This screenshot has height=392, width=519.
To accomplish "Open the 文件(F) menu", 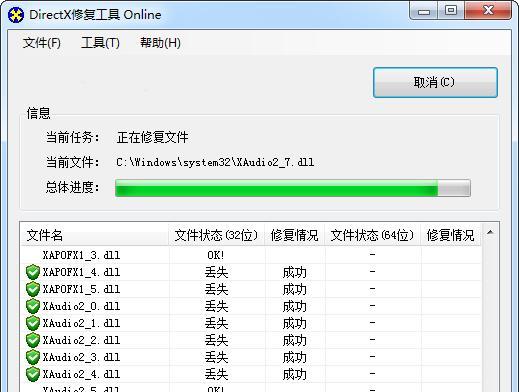I will (x=42, y=43).
